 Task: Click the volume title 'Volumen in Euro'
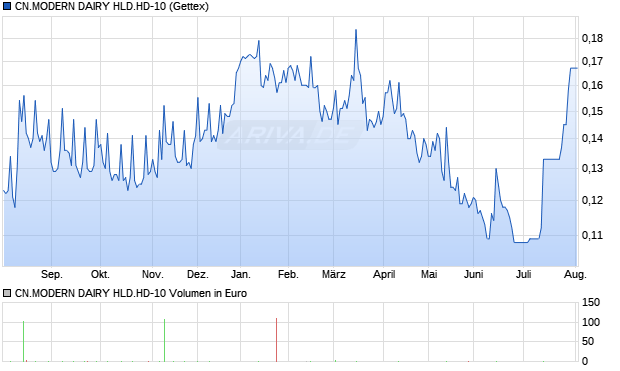(x=208, y=293)
